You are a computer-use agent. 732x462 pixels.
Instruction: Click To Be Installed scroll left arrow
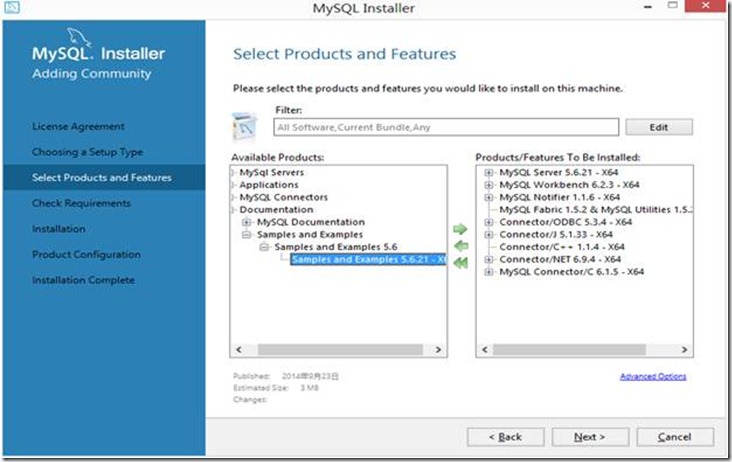[x=485, y=350]
